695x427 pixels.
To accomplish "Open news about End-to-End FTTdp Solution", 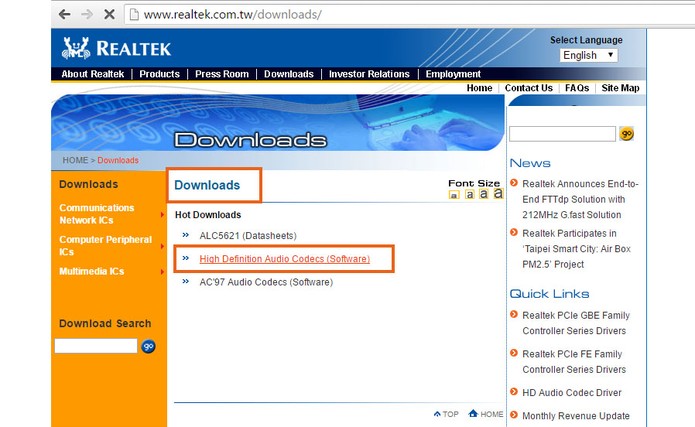I will pyautogui.click(x=580, y=199).
